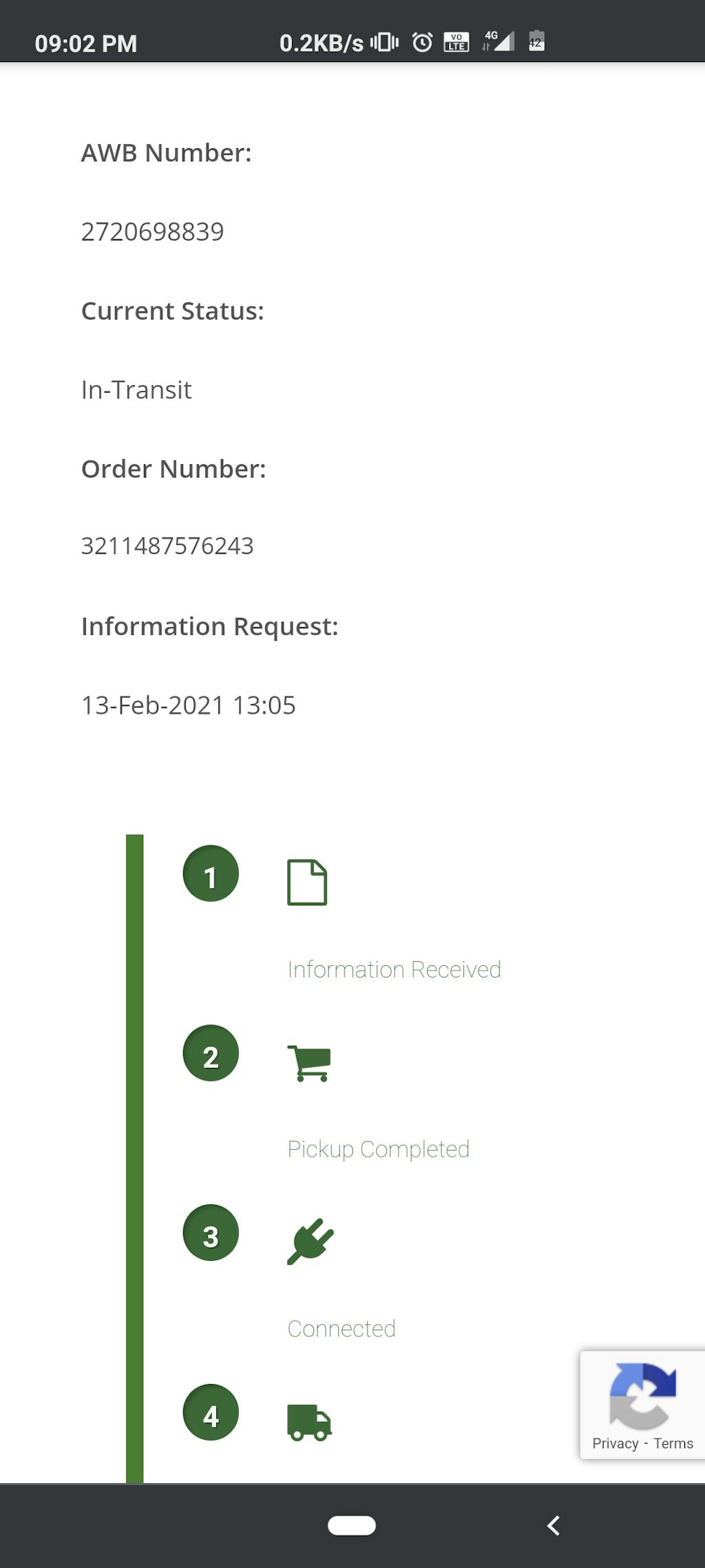Open the reCAPTCHA Privacy link
The width and height of the screenshot is (705, 1568).
tap(615, 1444)
